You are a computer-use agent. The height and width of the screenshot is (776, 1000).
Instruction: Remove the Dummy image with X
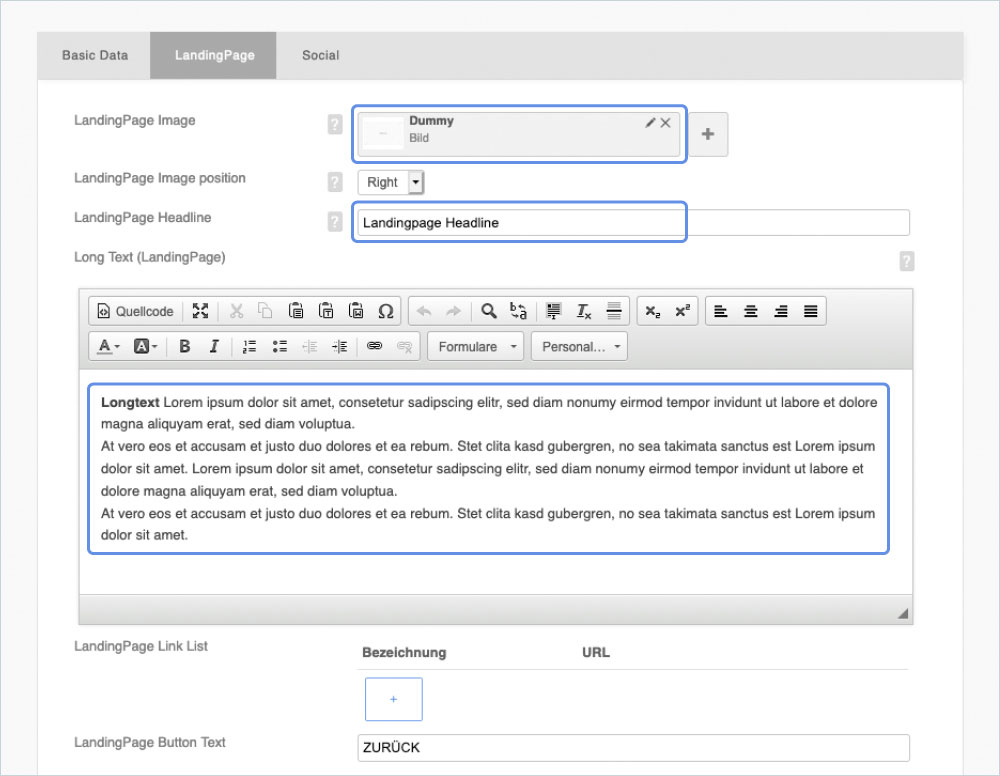pyautogui.click(x=665, y=122)
